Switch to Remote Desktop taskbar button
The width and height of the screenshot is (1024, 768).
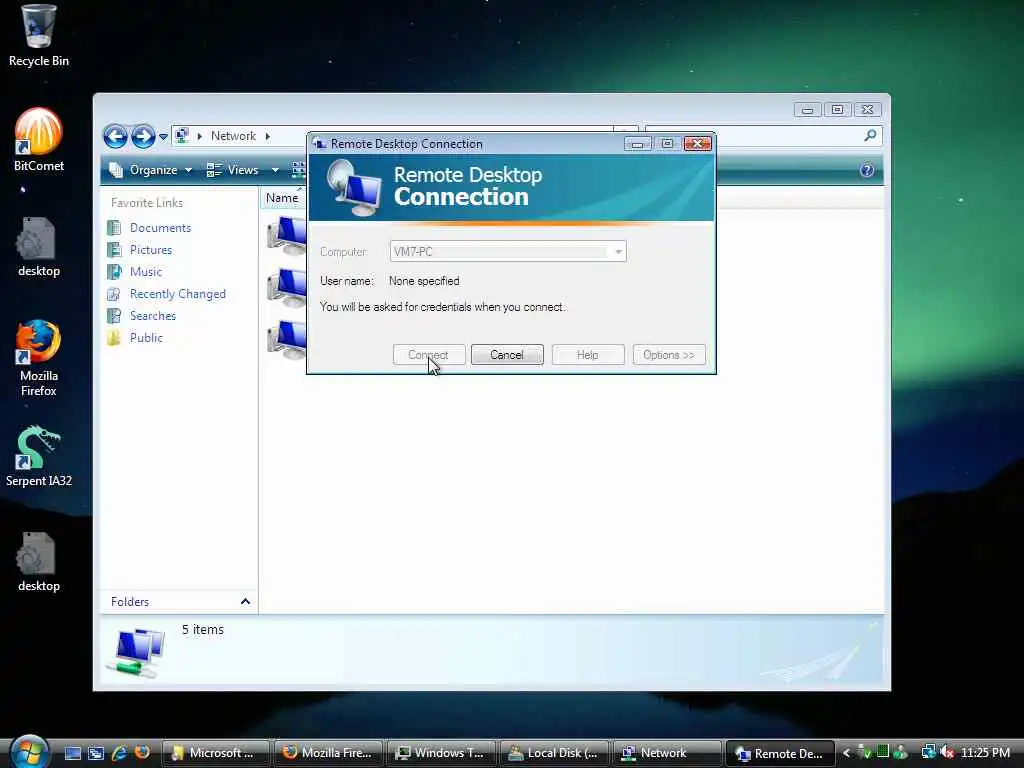coord(780,753)
